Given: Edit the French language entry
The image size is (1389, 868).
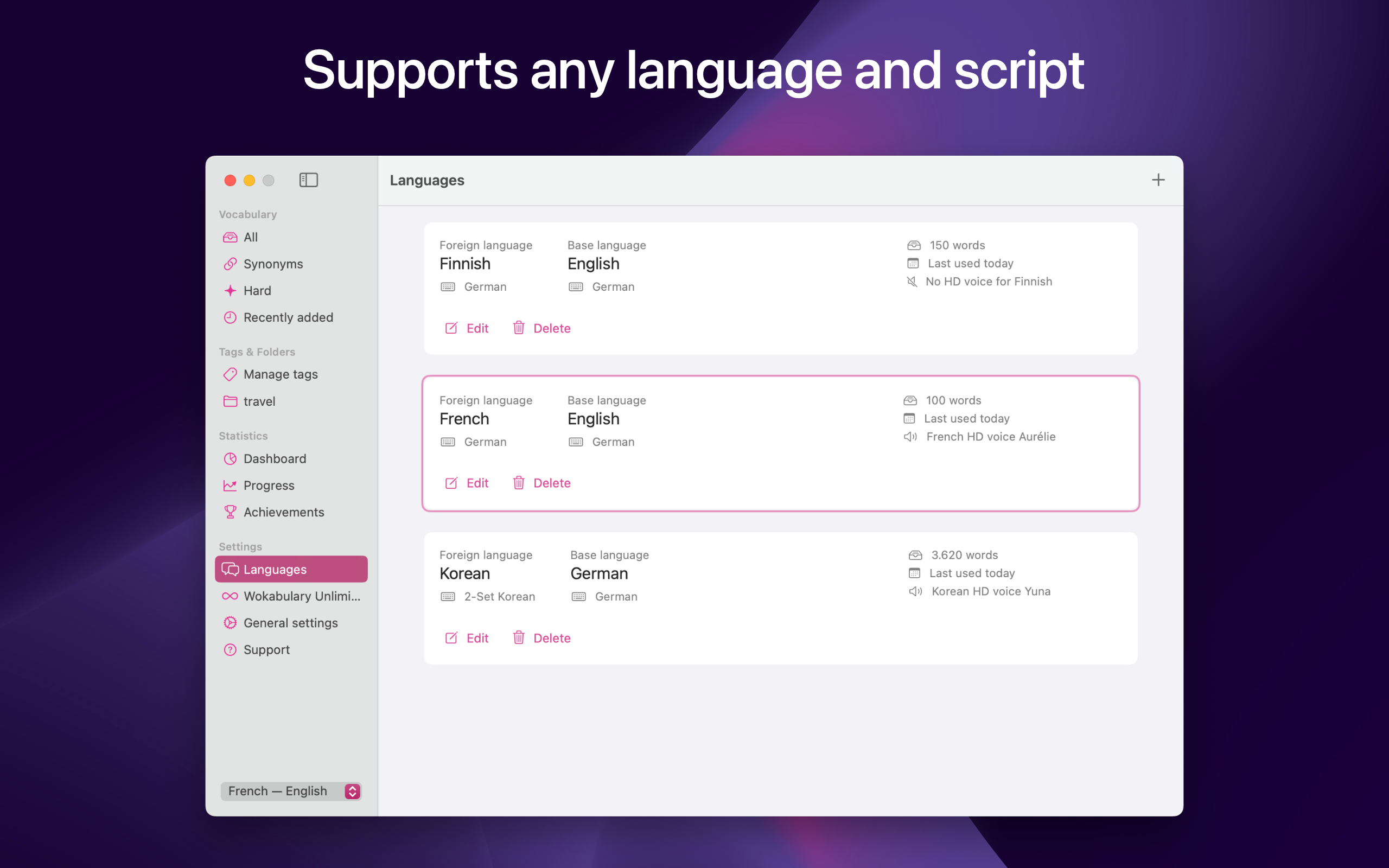Looking at the screenshot, I should coord(467,483).
